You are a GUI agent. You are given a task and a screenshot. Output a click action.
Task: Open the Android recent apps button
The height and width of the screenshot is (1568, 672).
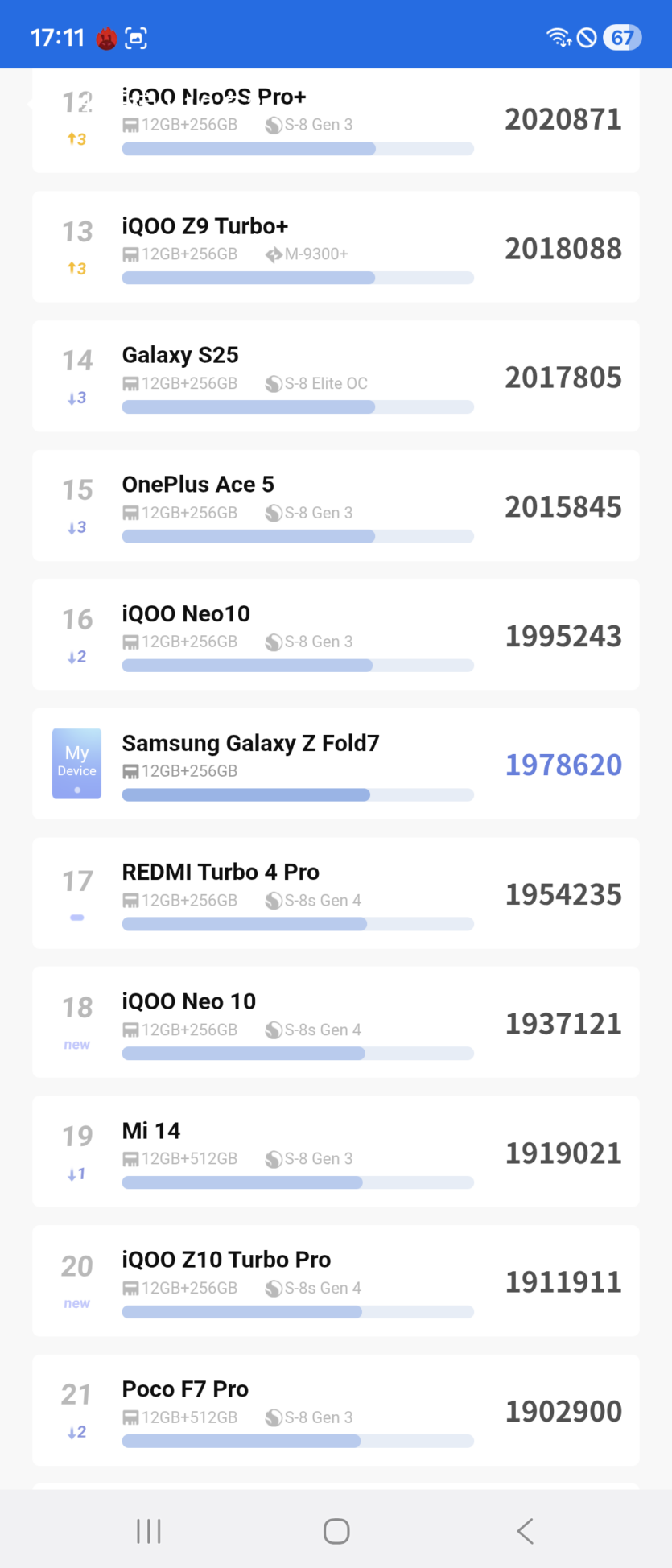(149, 1531)
